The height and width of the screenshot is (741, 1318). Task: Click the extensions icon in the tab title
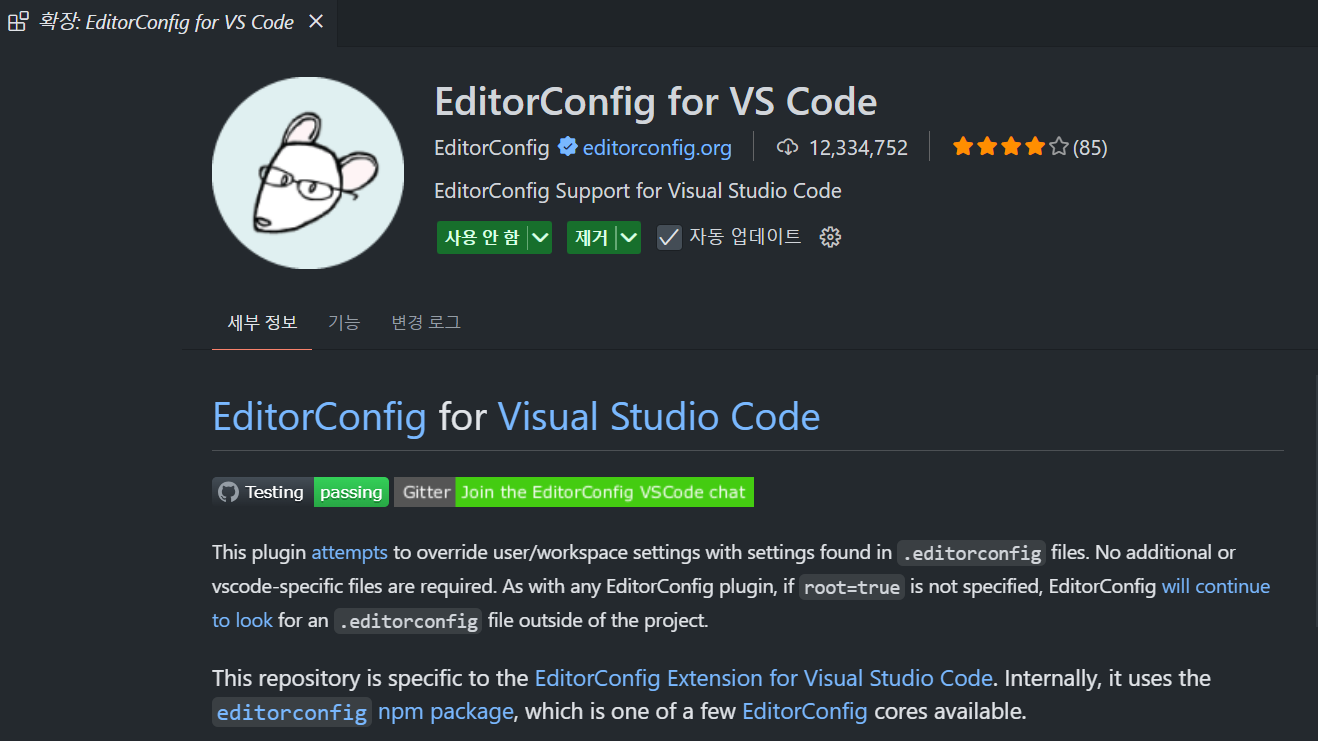[x=18, y=22]
